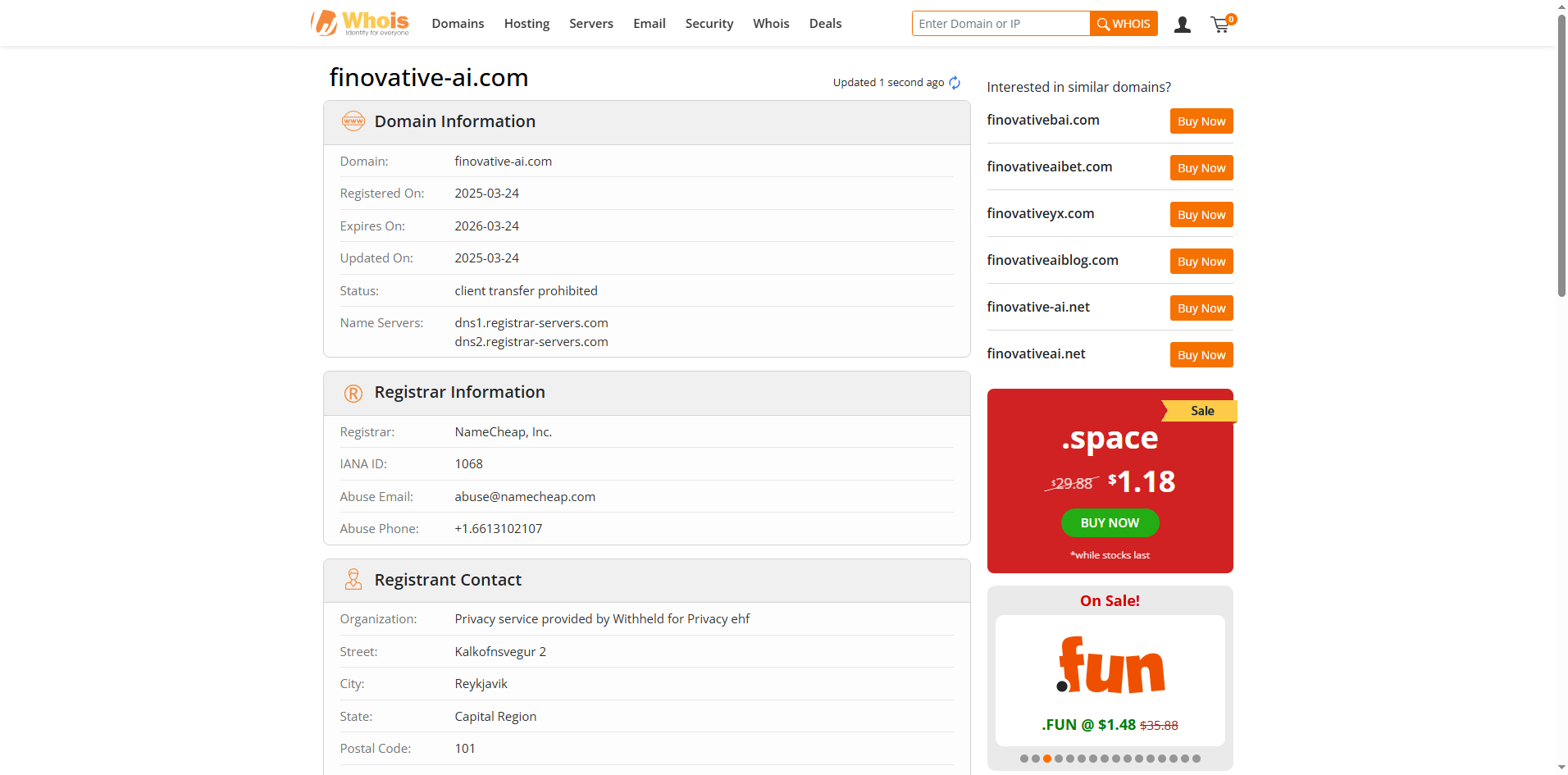Image resolution: width=1568 pixels, height=775 pixels.
Task: Click the Whois logo in the header
Action: 359,23
